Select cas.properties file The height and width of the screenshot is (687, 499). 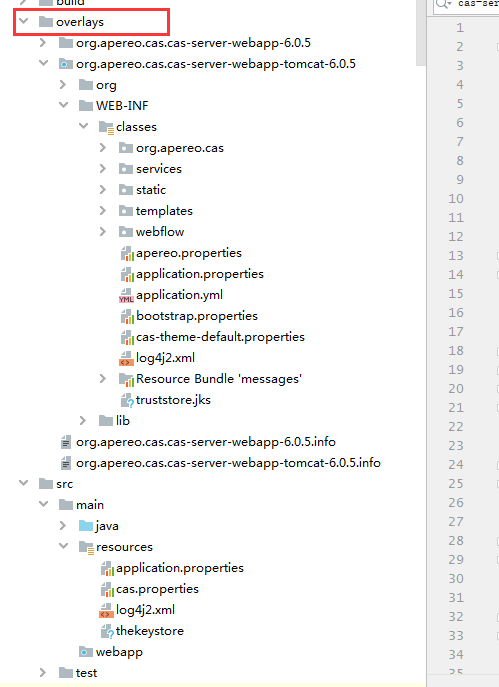coord(157,589)
